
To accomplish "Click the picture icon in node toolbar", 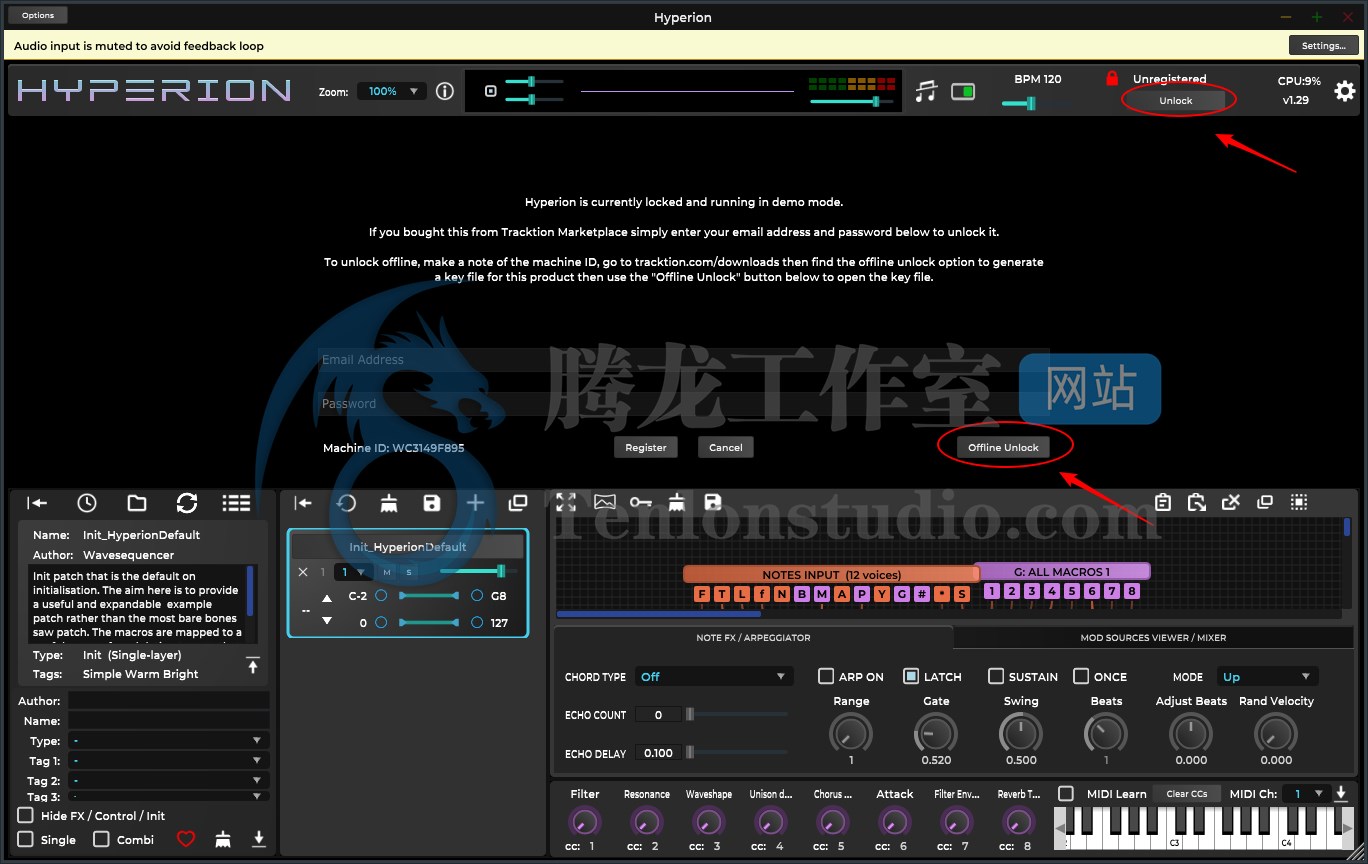I will 604,503.
